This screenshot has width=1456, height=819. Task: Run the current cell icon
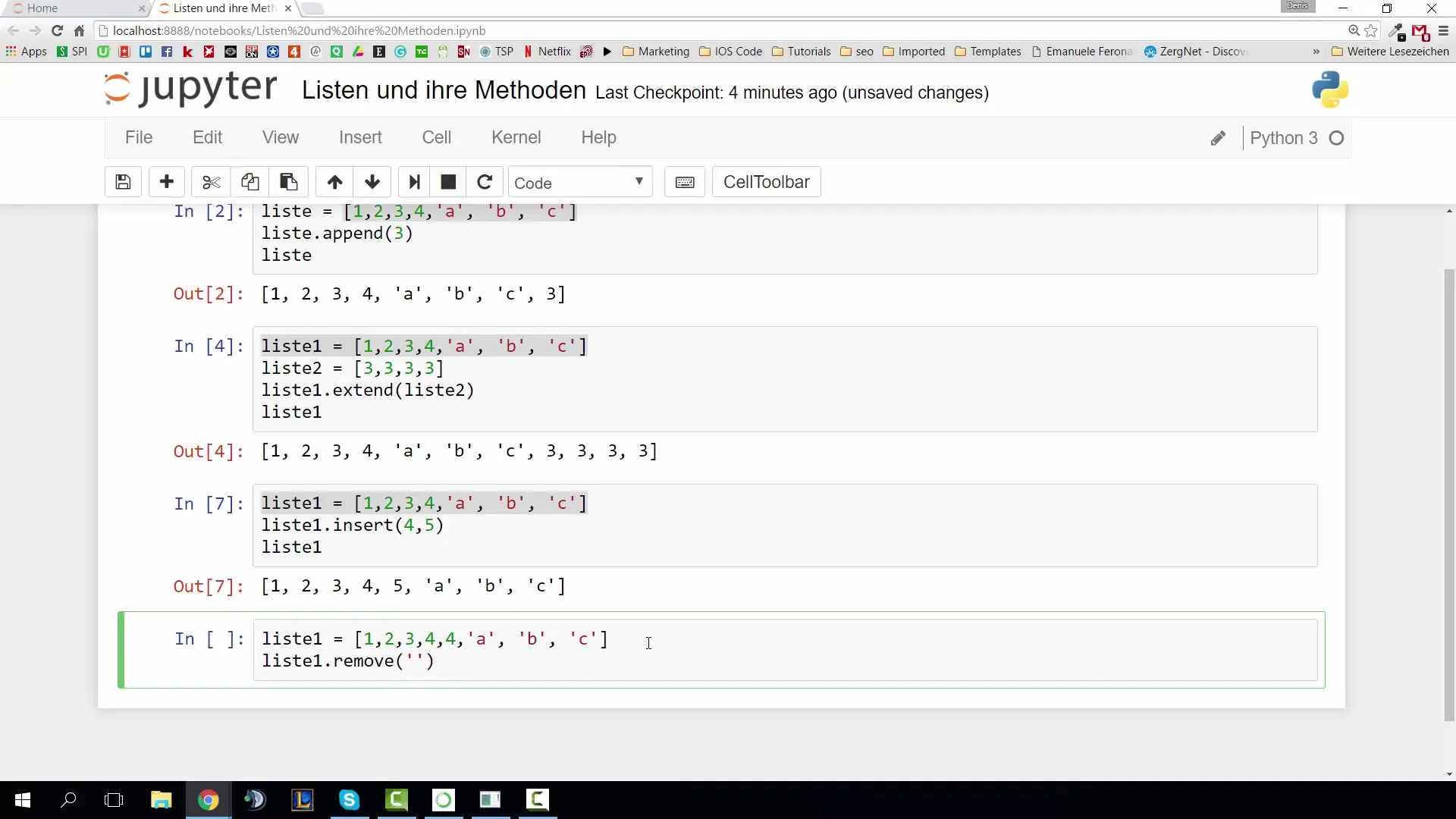coord(414,182)
